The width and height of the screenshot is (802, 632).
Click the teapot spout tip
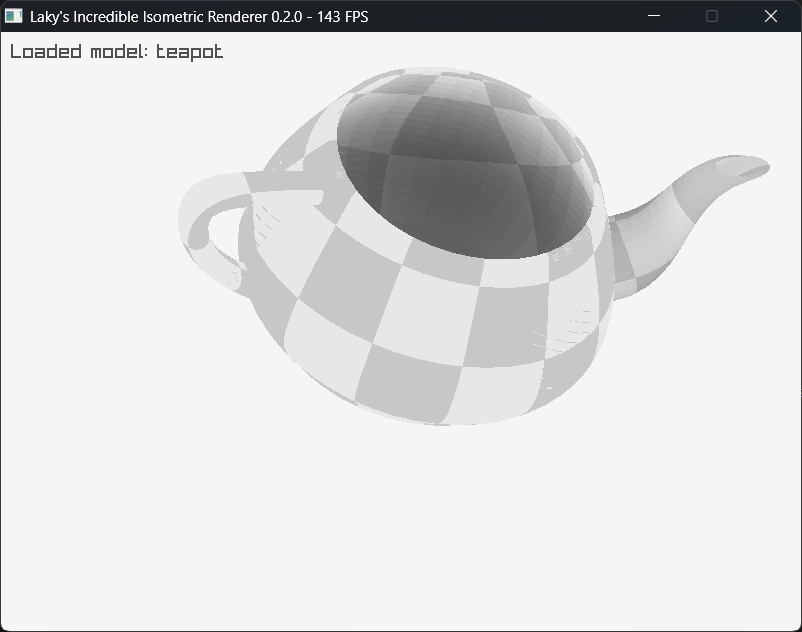point(742,167)
